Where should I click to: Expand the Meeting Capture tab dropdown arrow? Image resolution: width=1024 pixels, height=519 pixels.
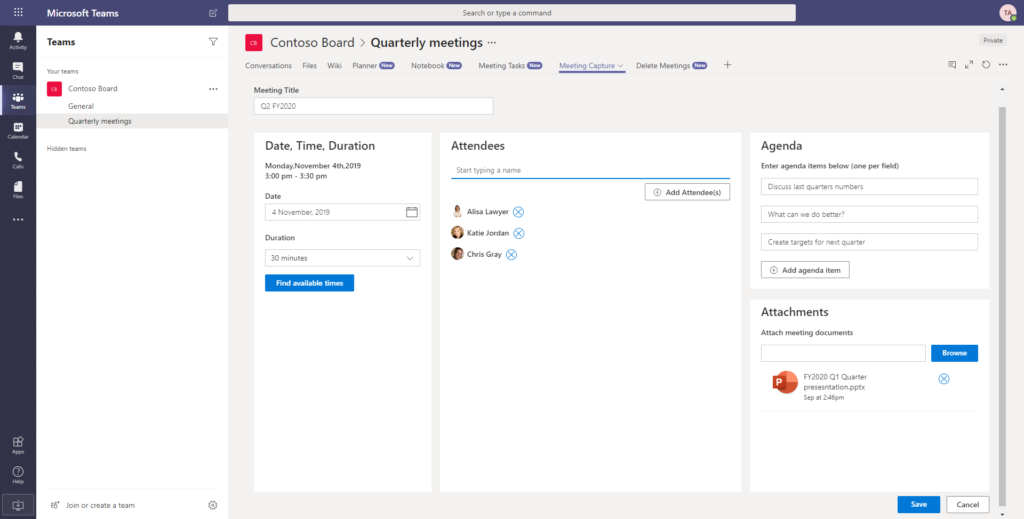click(x=620, y=66)
